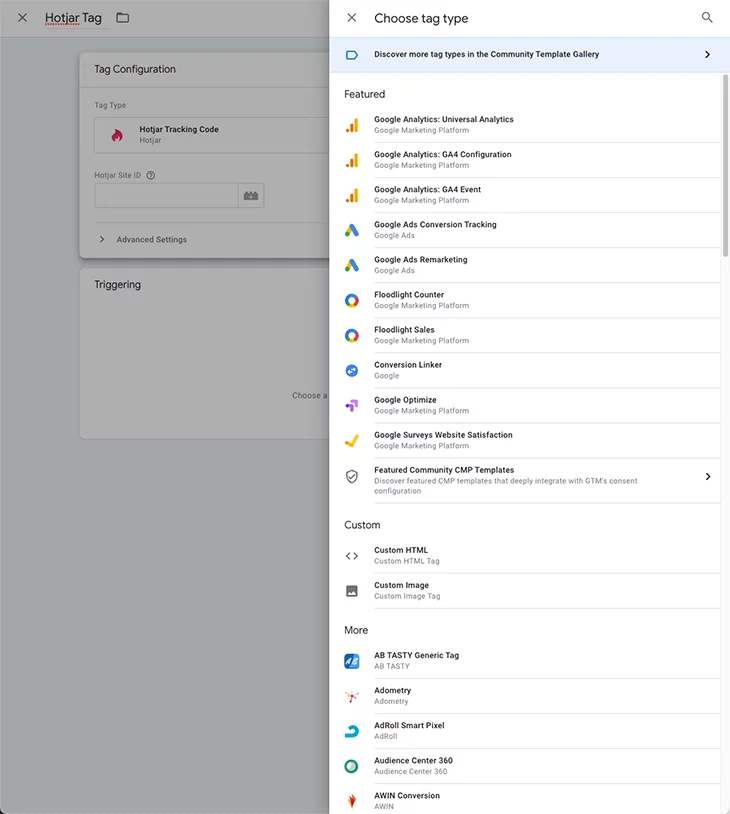Image resolution: width=730 pixels, height=814 pixels.
Task: Close the Choose tag type panel
Action: coord(352,18)
